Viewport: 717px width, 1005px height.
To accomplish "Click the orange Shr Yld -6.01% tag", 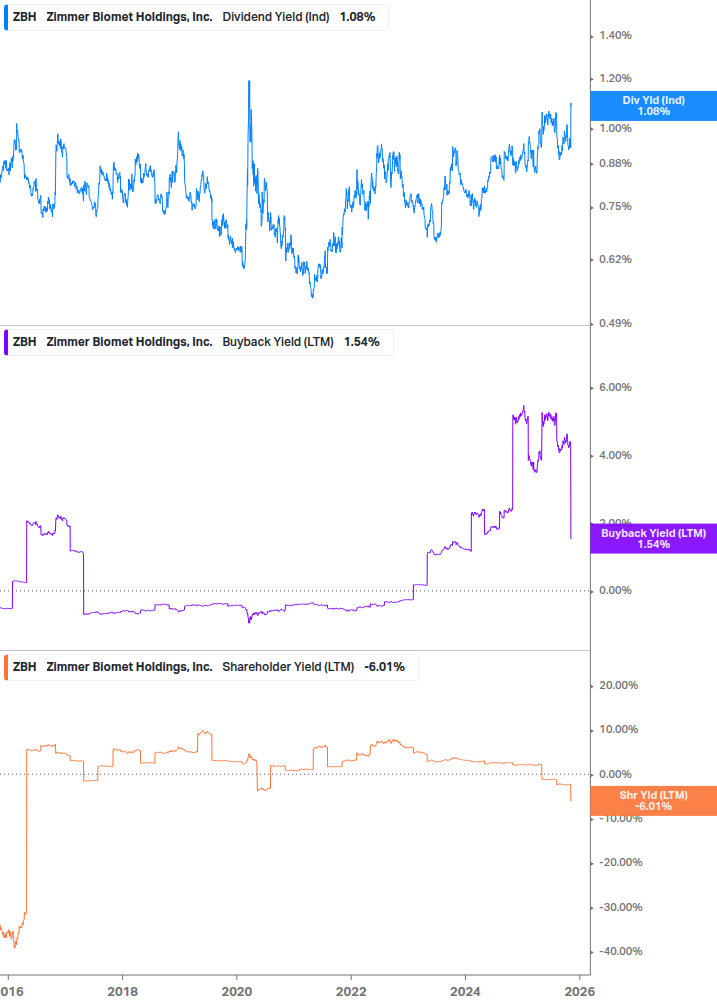I will pos(654,801).
